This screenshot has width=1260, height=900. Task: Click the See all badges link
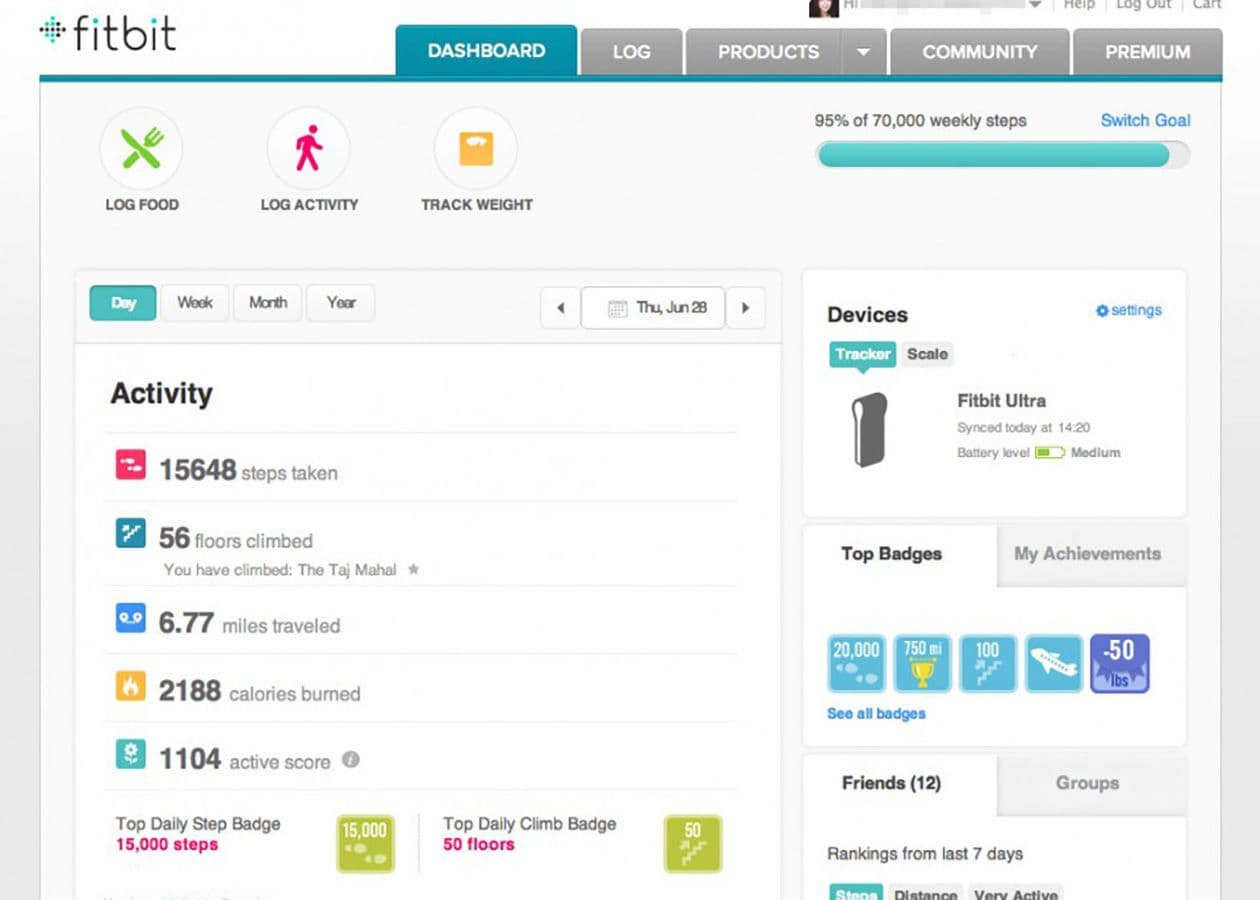[x=876, y=714]
